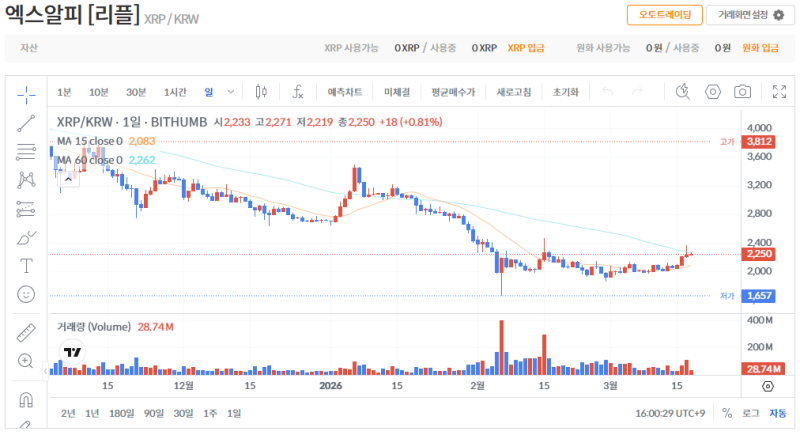The image size is (800, 435).
Task: Open the forecast and measurement tools
Action: 26,209
